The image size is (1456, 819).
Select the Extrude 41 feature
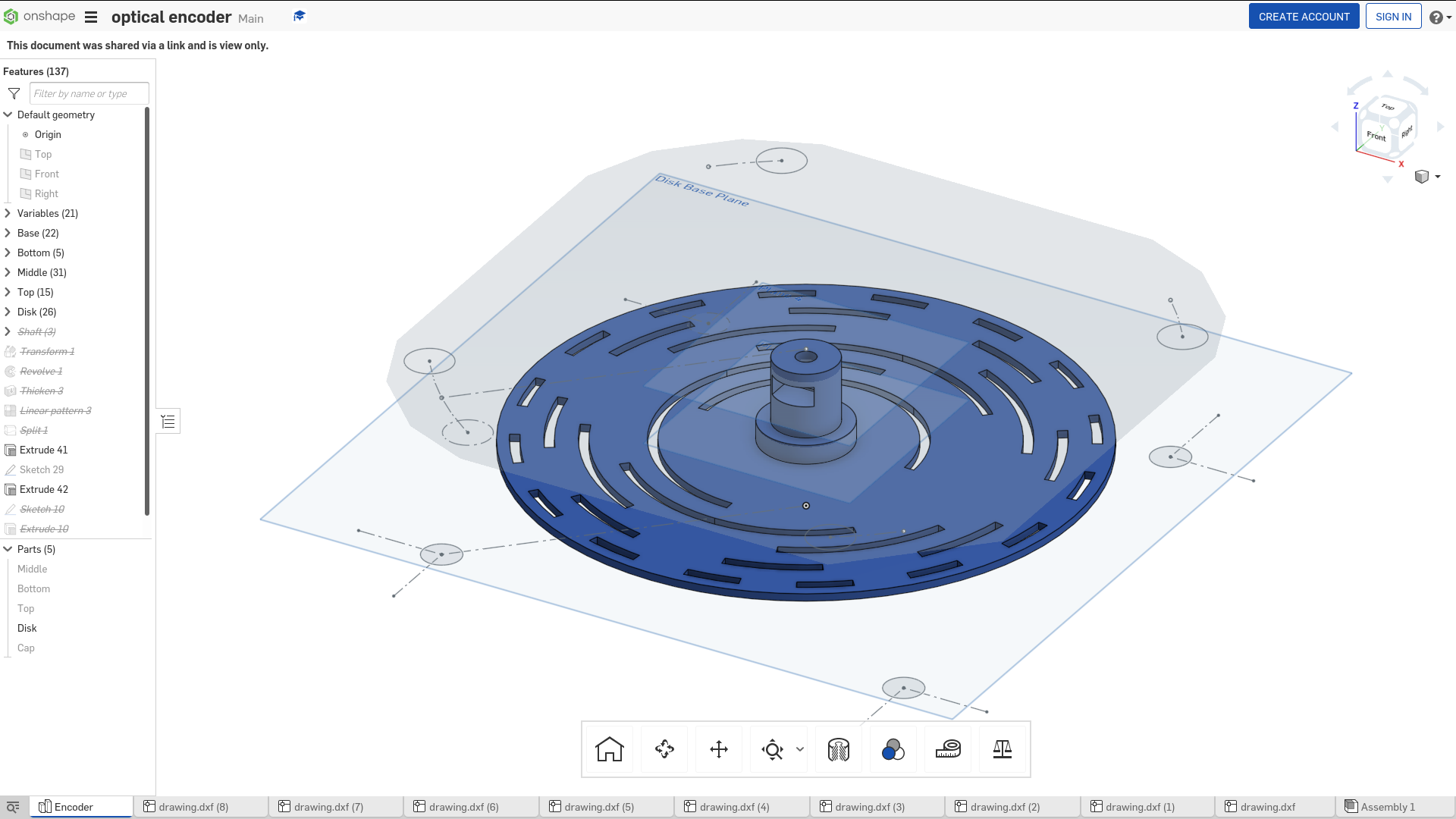pos(43,450)
